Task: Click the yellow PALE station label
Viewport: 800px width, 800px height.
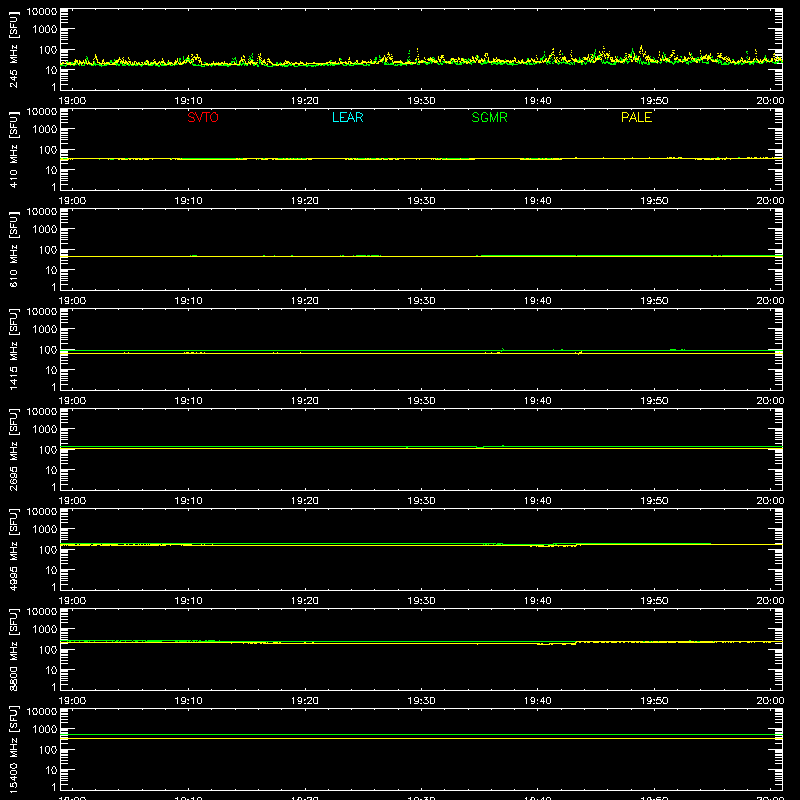Action: pyautogui.click(x=636, y=117)
